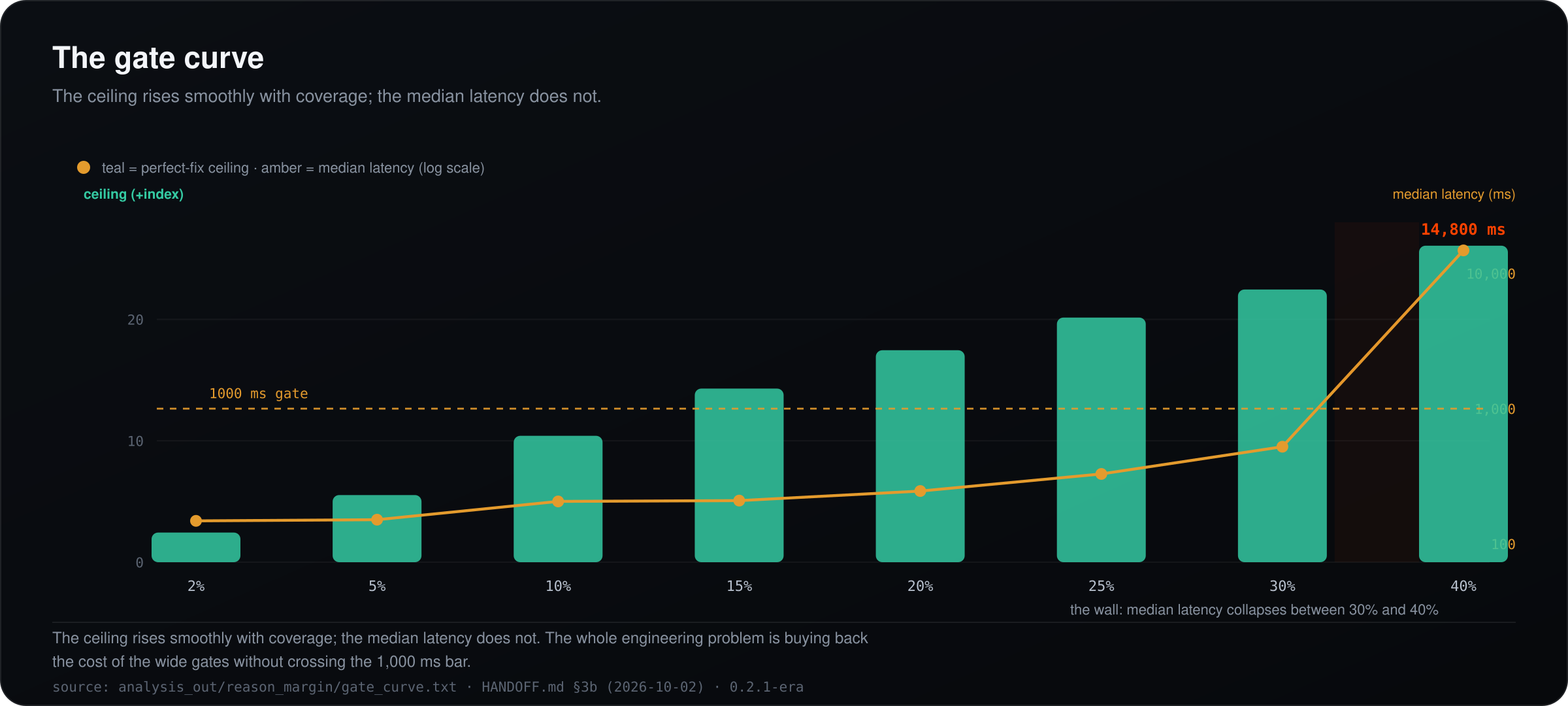Viewport: 1568px width, 706px height.
Task: Click the '1000 ms gate' label
Action: pos(258,394)
